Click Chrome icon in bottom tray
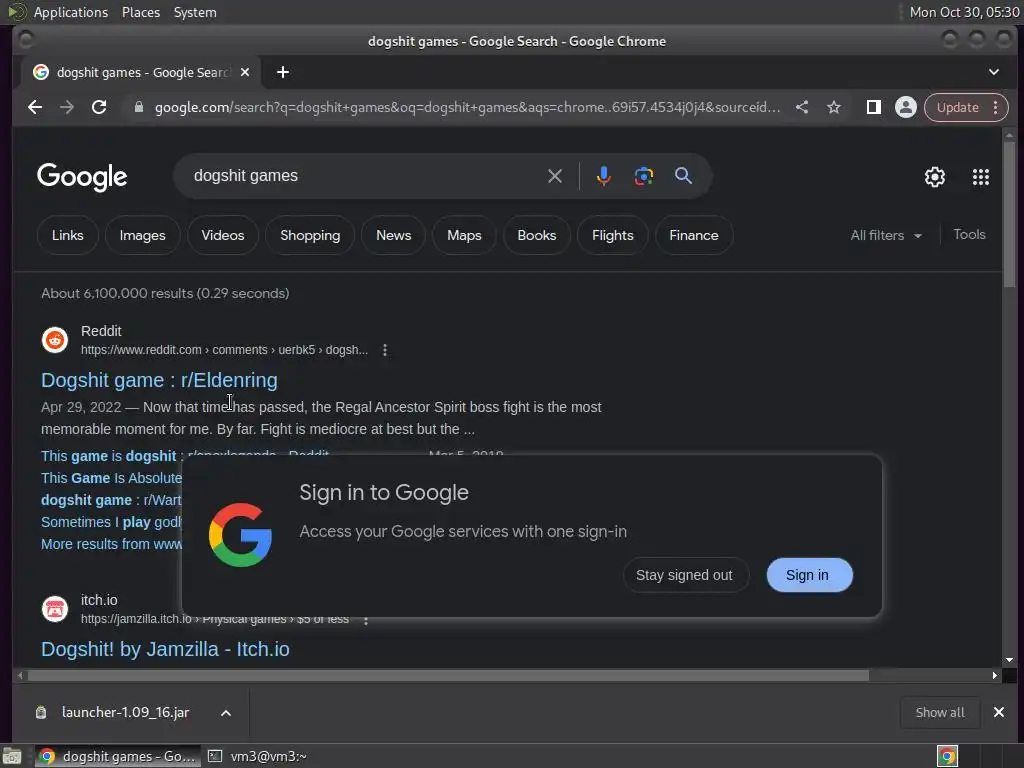1024x768 pixels. pyautogui.click(x=947, y=756)
